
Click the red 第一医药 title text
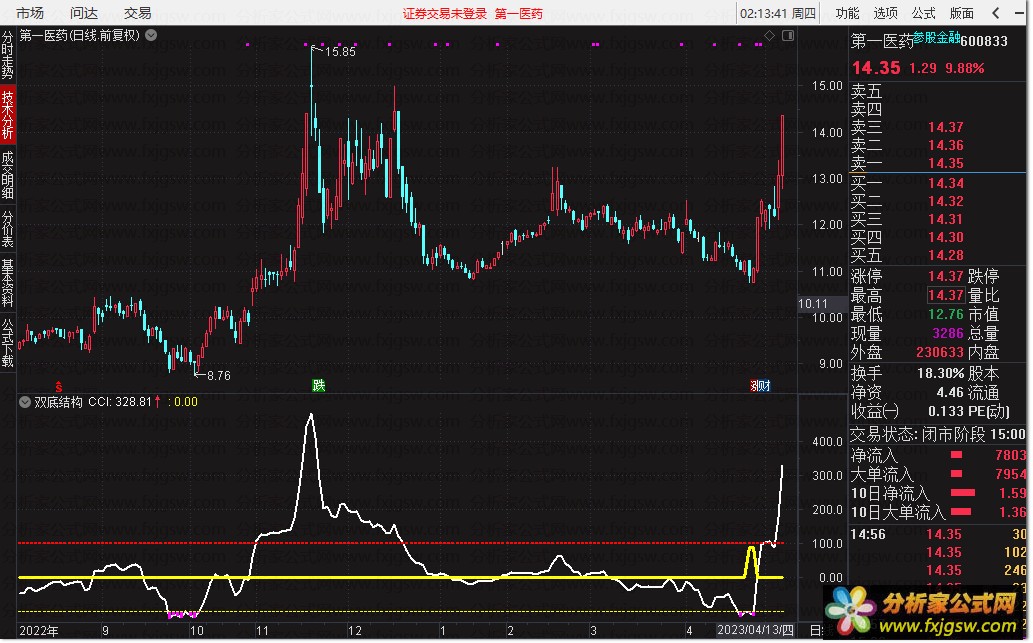(518, 14)
